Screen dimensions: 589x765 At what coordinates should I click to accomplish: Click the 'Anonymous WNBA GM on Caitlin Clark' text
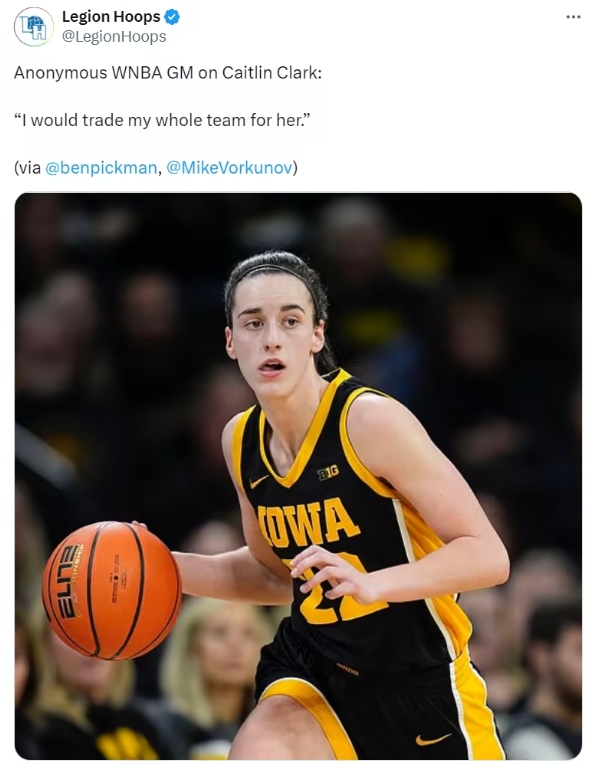pos(168,73)
